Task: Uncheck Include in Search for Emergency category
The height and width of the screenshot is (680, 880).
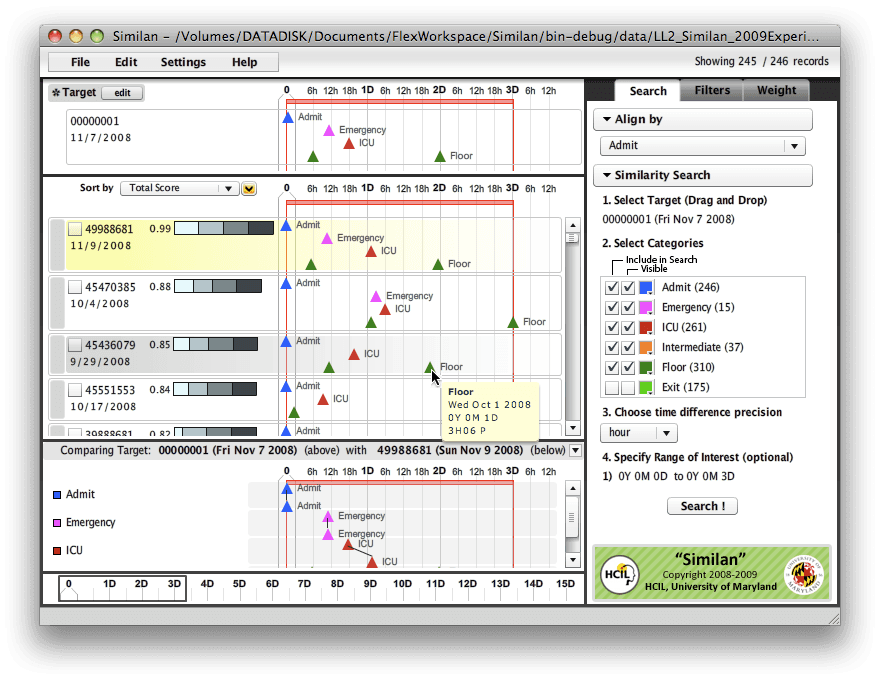Action: point(611,307)
